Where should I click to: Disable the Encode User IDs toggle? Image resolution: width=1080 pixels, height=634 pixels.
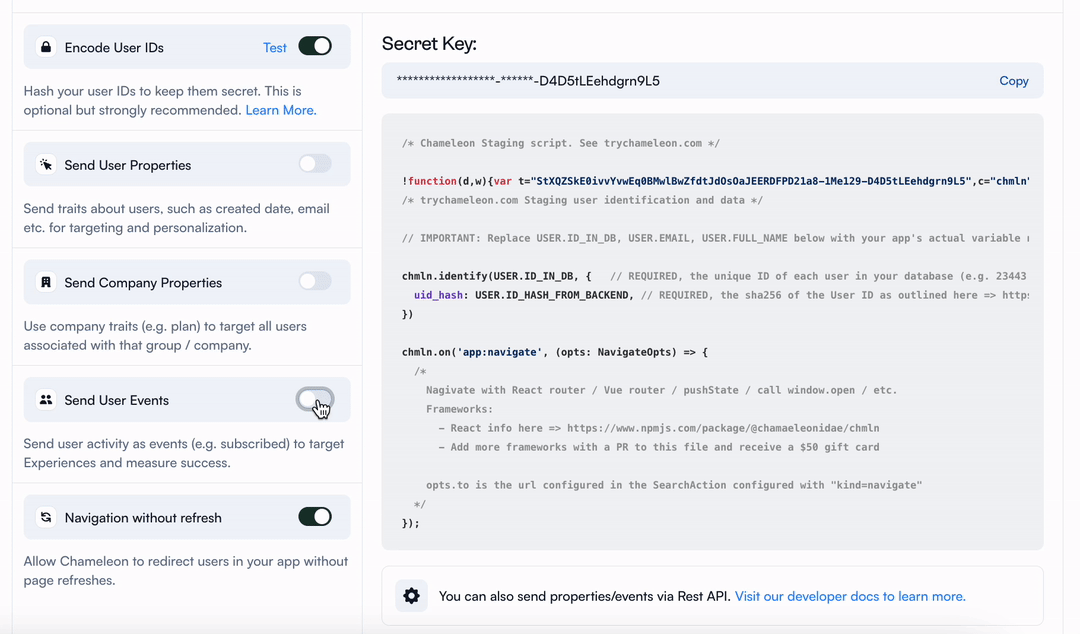click(x=315, y=46)
